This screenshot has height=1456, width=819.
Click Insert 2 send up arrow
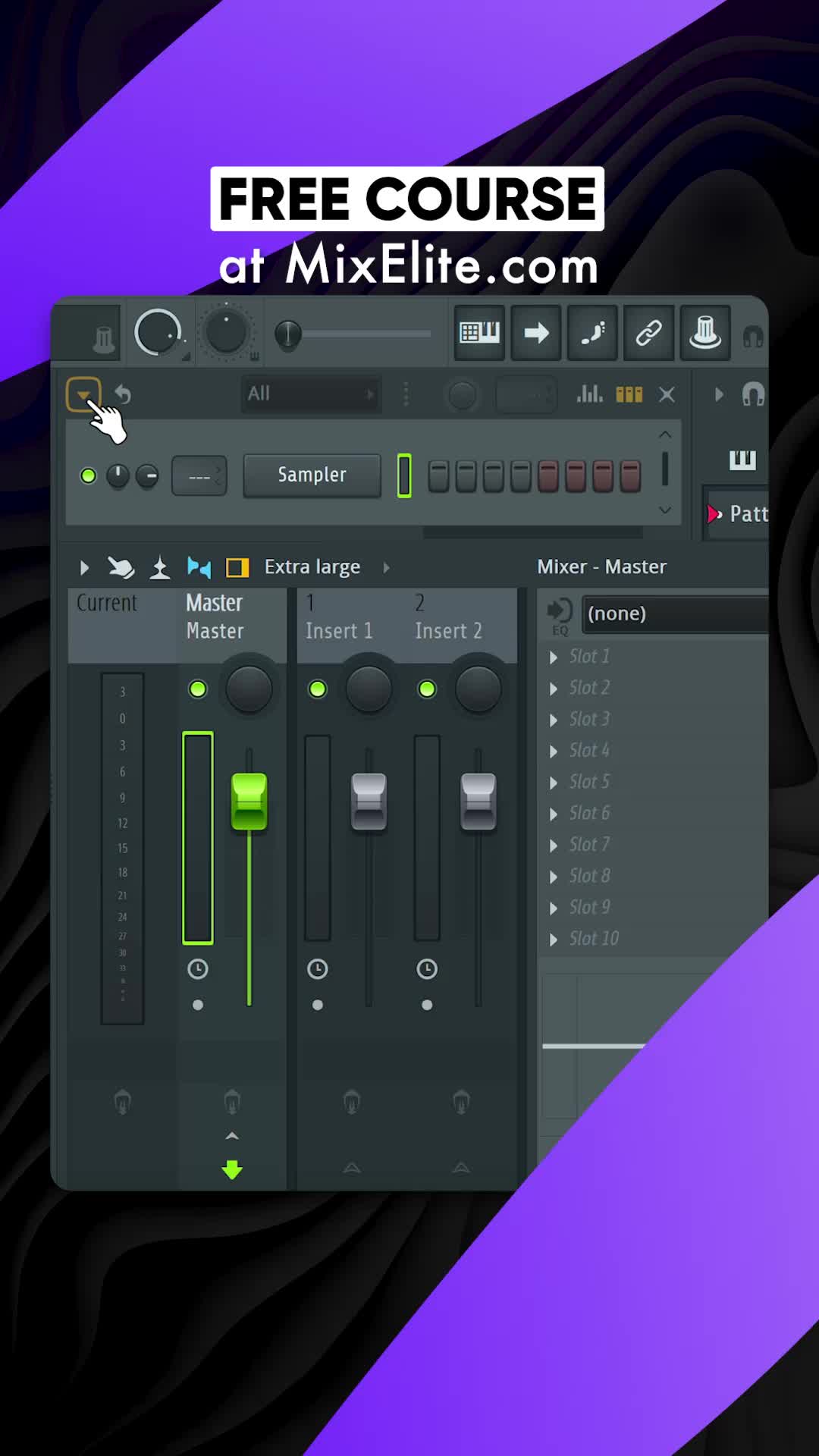(x=461, y=1168)
